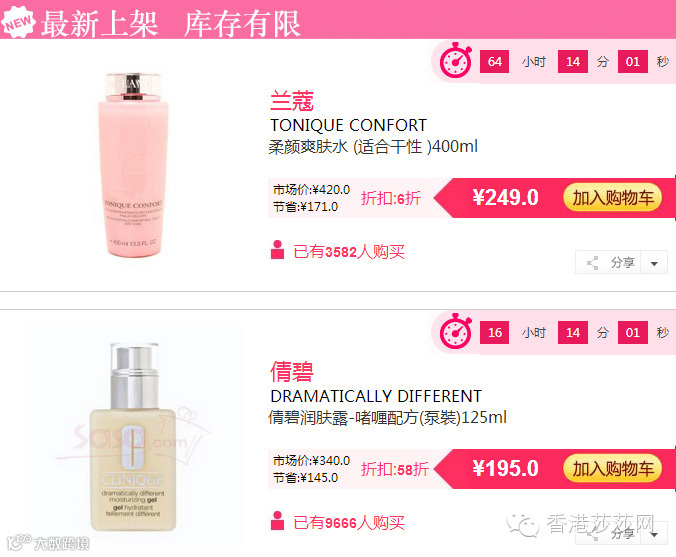Open the 兰蔻 brand link
Image resolution: width=676 pixels, height=557 pixels.
click(x=292, y=101)
